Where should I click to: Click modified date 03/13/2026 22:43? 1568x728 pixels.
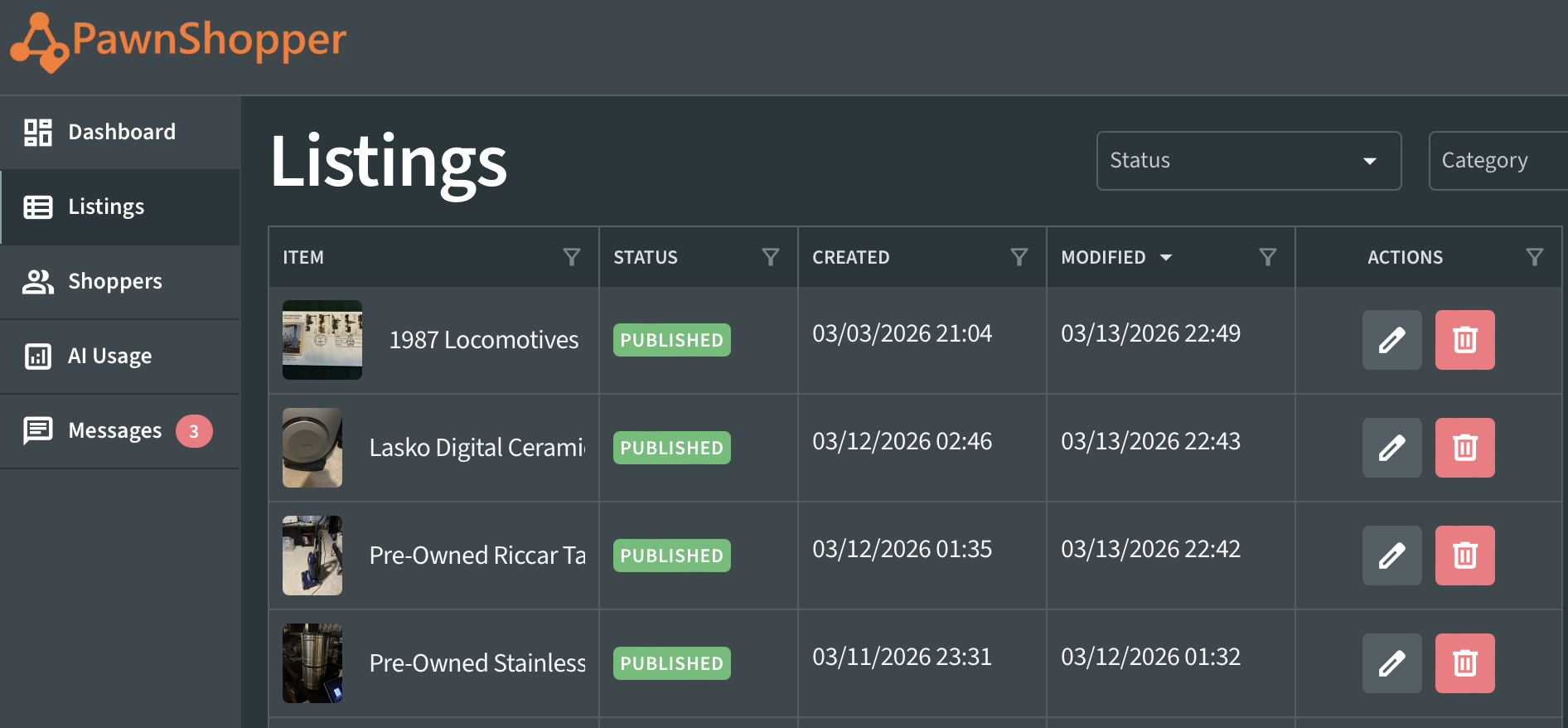click(1150, 441)
